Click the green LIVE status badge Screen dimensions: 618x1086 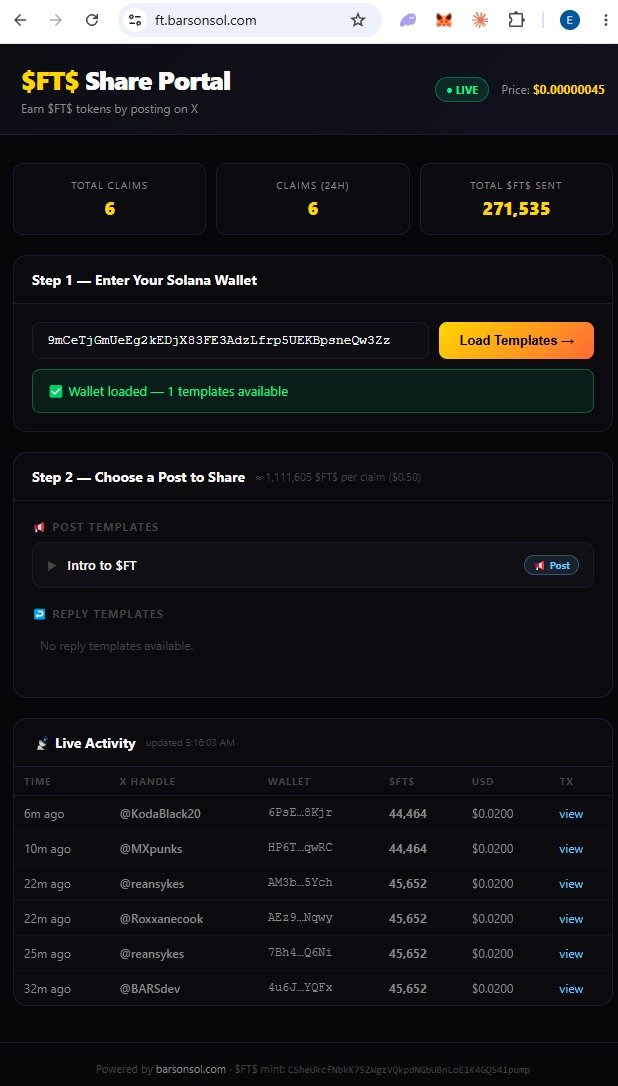point(462,90)
